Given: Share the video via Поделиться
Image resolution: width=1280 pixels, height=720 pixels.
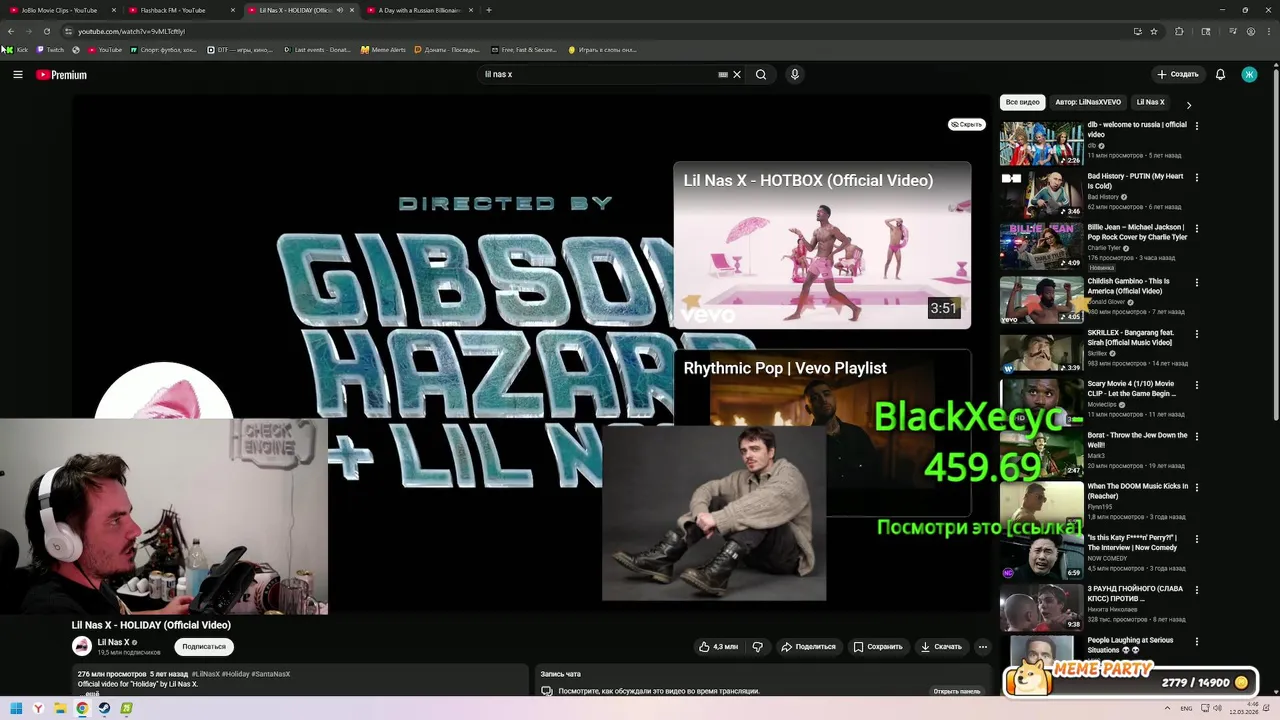Looking at the screenshot, I should (808, 647).
